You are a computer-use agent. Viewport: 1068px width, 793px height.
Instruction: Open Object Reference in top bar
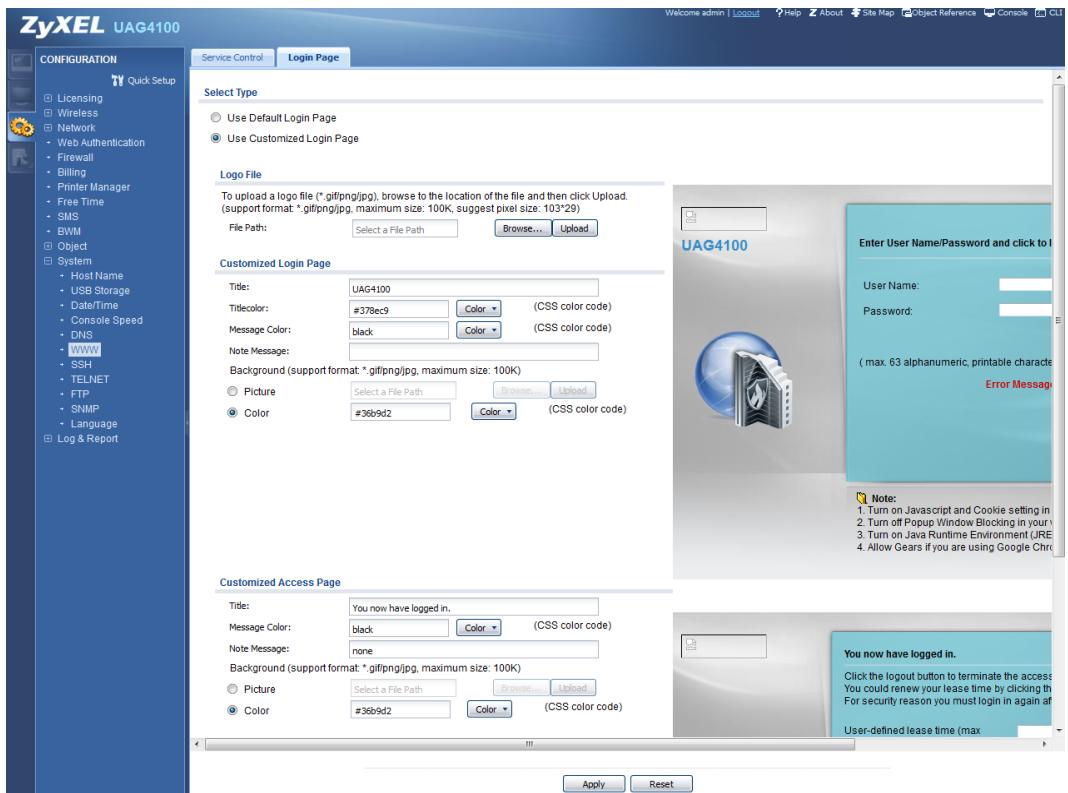coord(939,13)
